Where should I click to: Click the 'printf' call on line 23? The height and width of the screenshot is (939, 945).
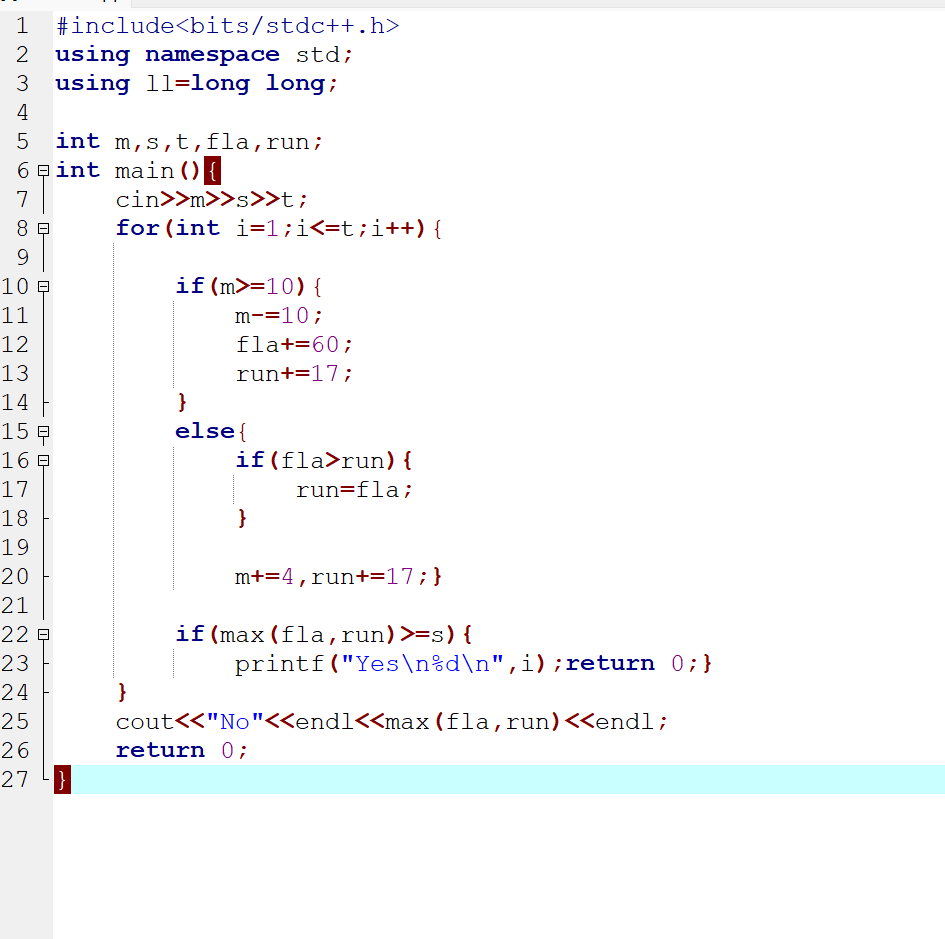point(279,664)
